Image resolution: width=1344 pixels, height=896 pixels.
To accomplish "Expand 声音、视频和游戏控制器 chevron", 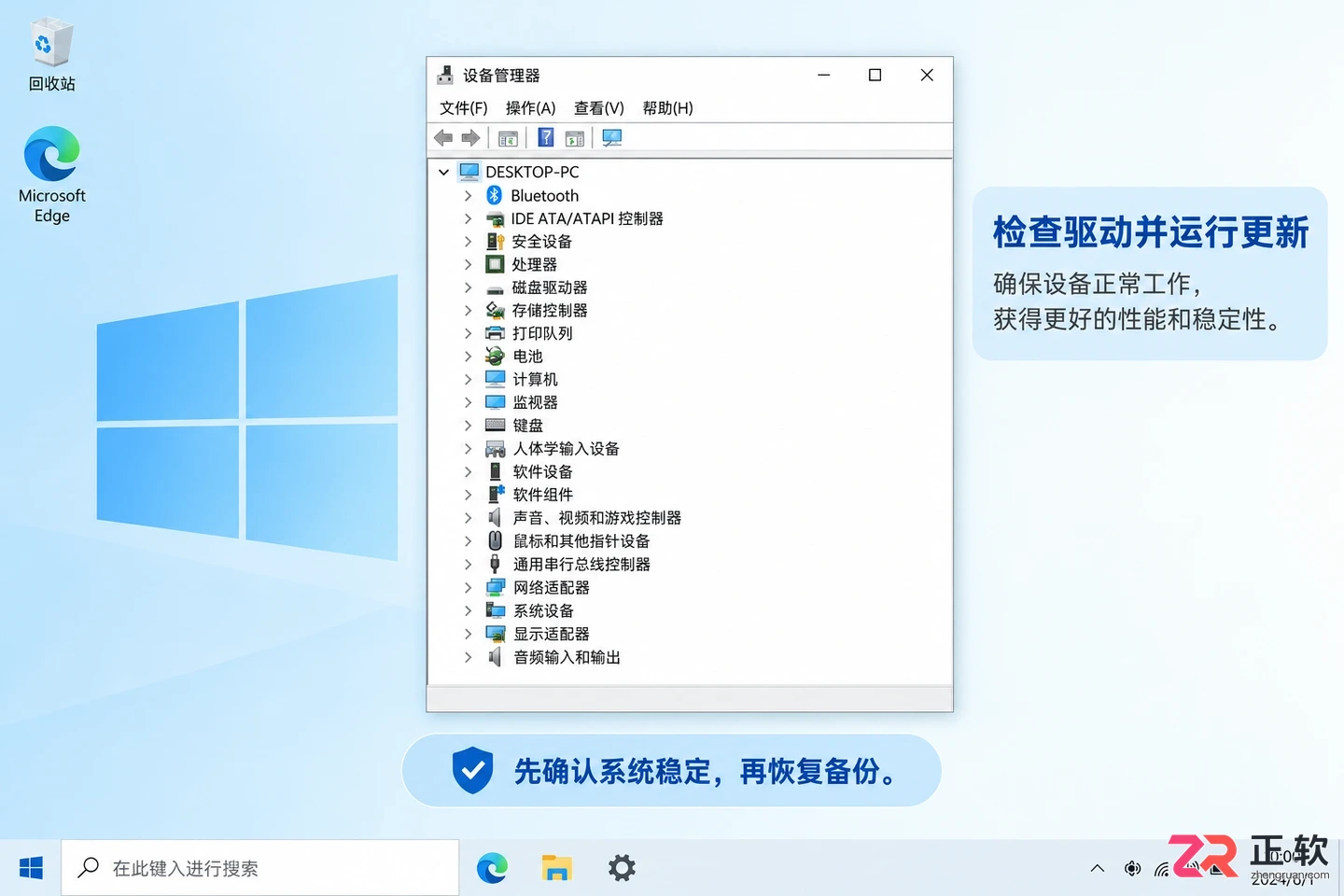I will pos(469,518).
